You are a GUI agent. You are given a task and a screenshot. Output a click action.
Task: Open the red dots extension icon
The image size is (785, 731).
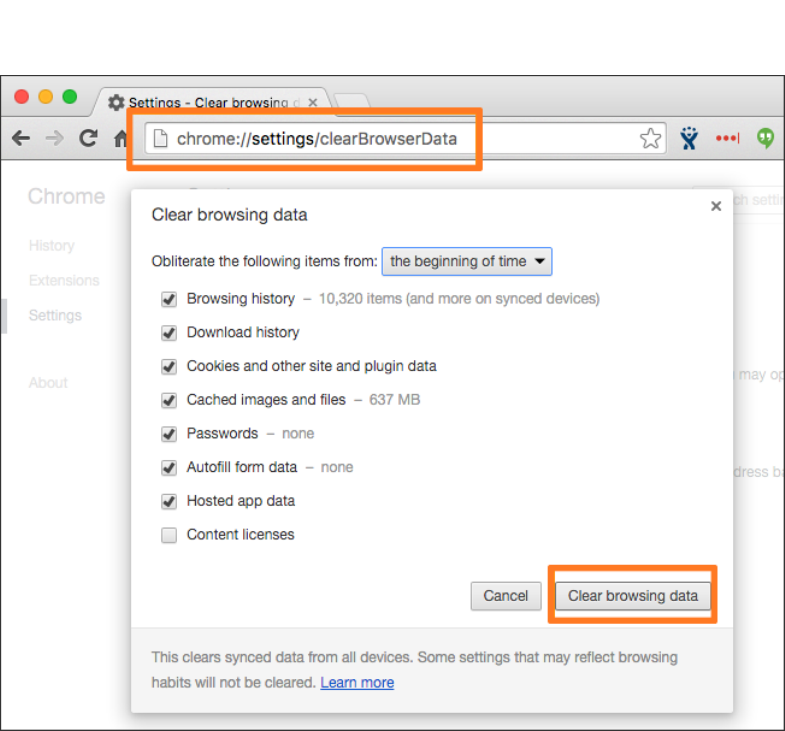tap(727, 138)
